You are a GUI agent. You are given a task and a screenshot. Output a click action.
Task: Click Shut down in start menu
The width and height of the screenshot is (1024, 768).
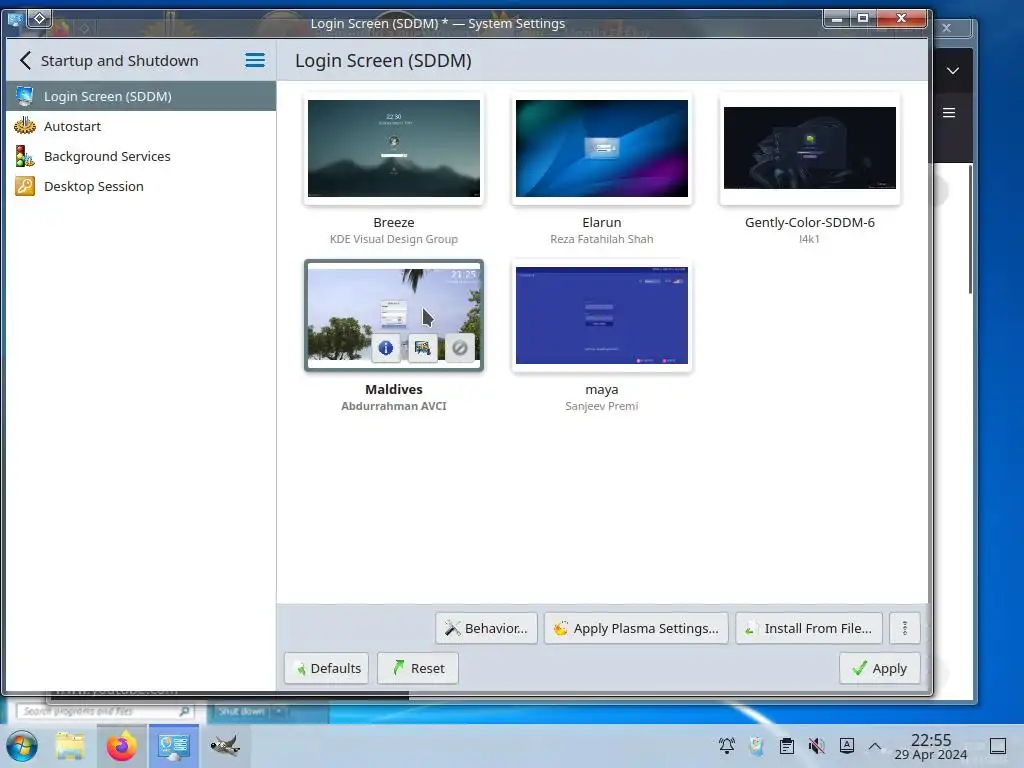242,711
